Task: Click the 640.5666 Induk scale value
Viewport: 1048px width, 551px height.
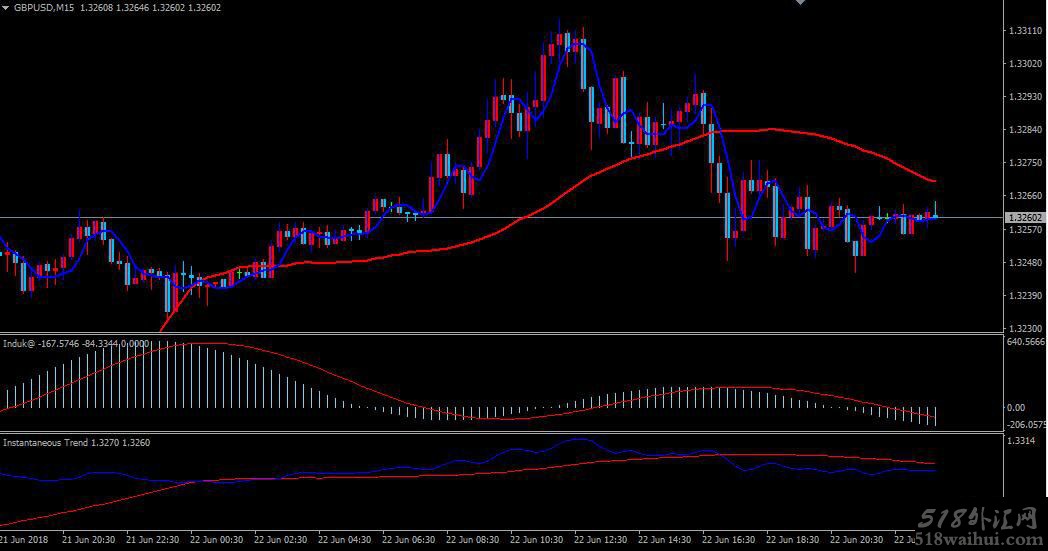Action: tap(1026, 342)
